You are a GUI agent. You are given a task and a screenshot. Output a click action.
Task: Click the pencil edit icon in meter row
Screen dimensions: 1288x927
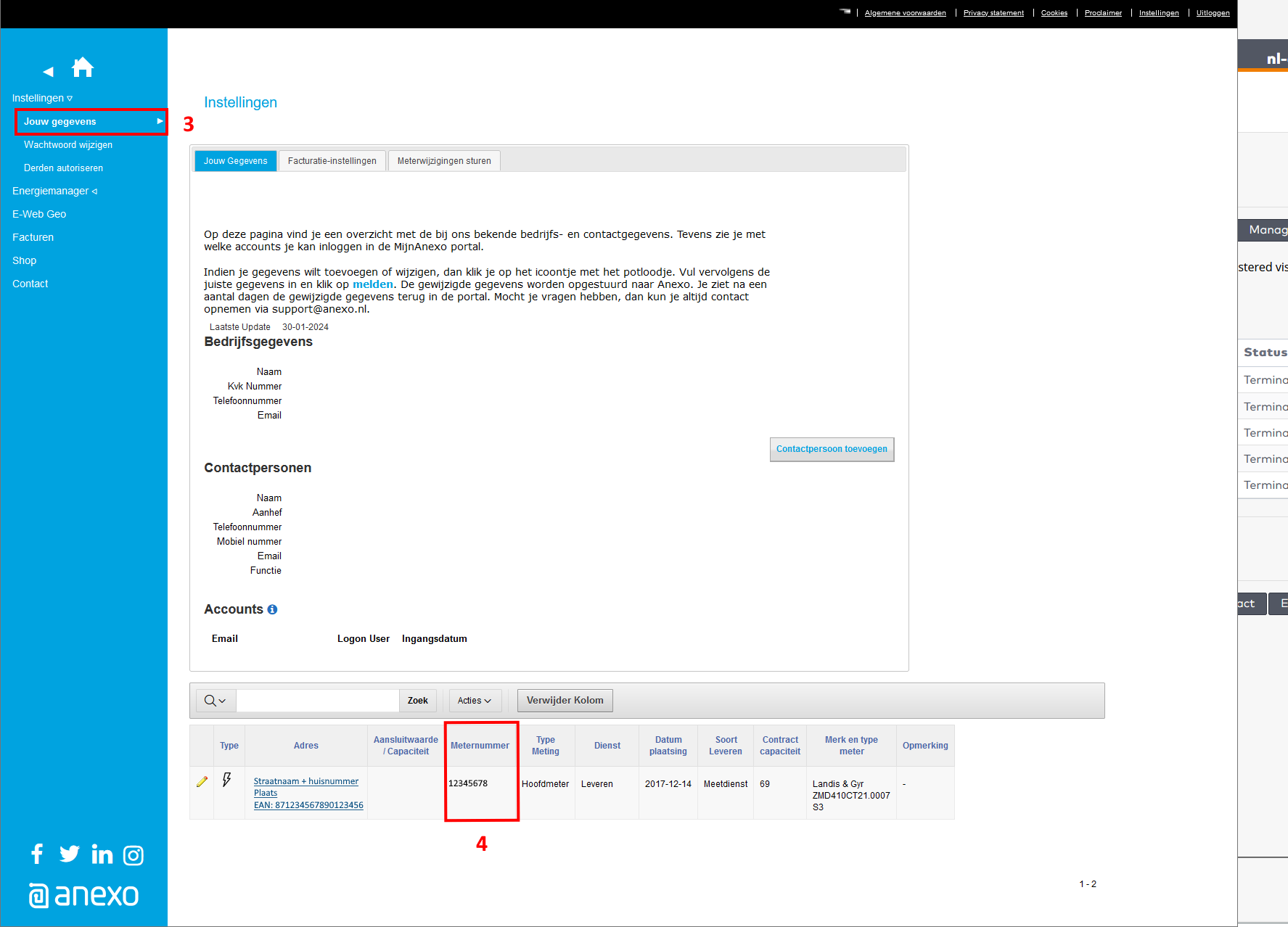click(x=202, y=782)
